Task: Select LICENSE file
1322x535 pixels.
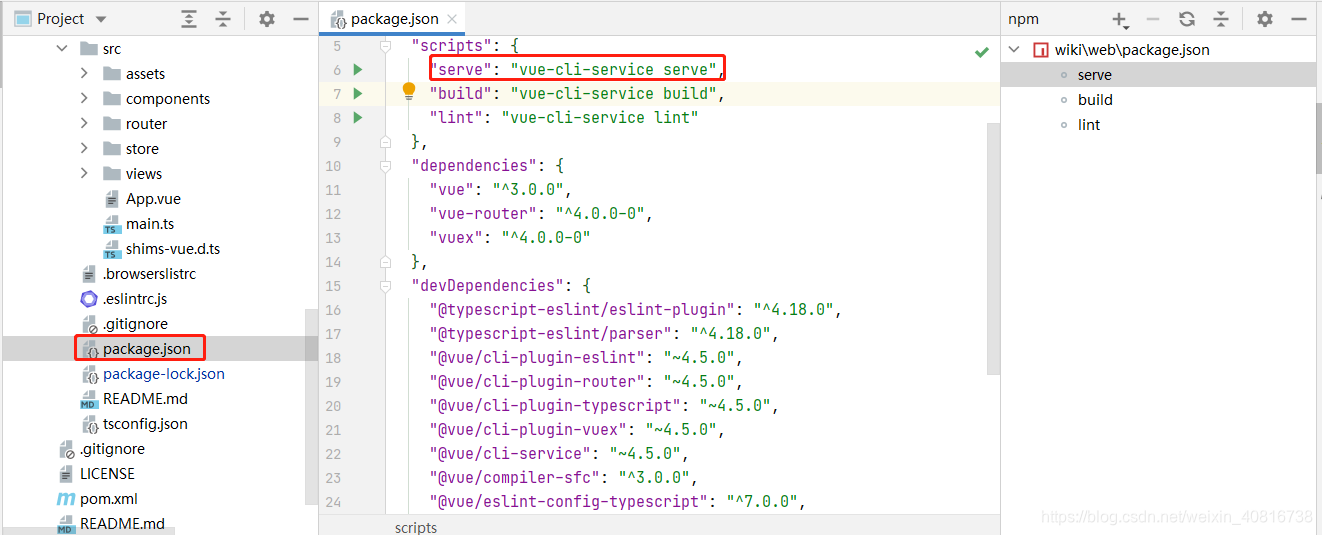Action: pos(107,474)
